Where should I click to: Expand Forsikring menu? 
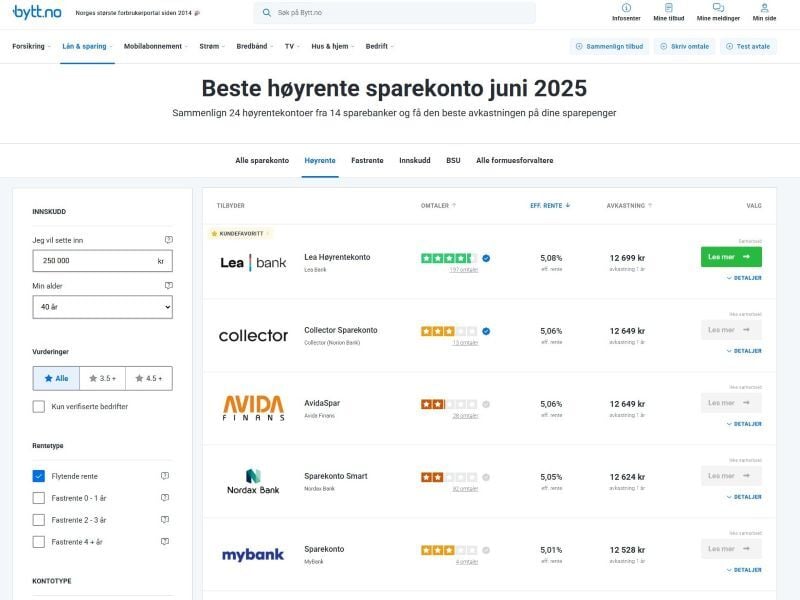pyautogui.click(x=31, y=46)
